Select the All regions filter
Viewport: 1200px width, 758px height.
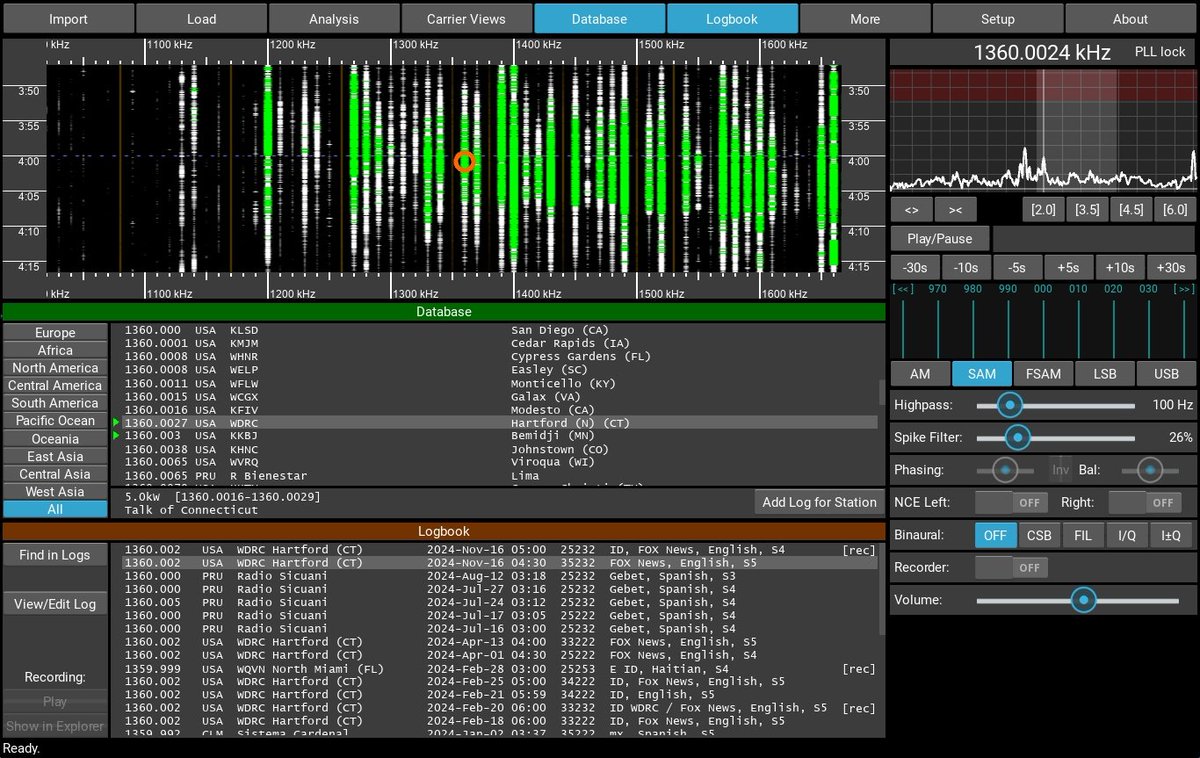(55, 509)
